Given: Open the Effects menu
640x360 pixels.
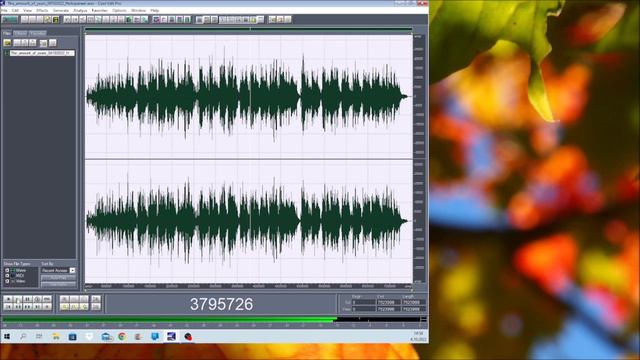Looking at the screenshot, I should pos(42,10).
